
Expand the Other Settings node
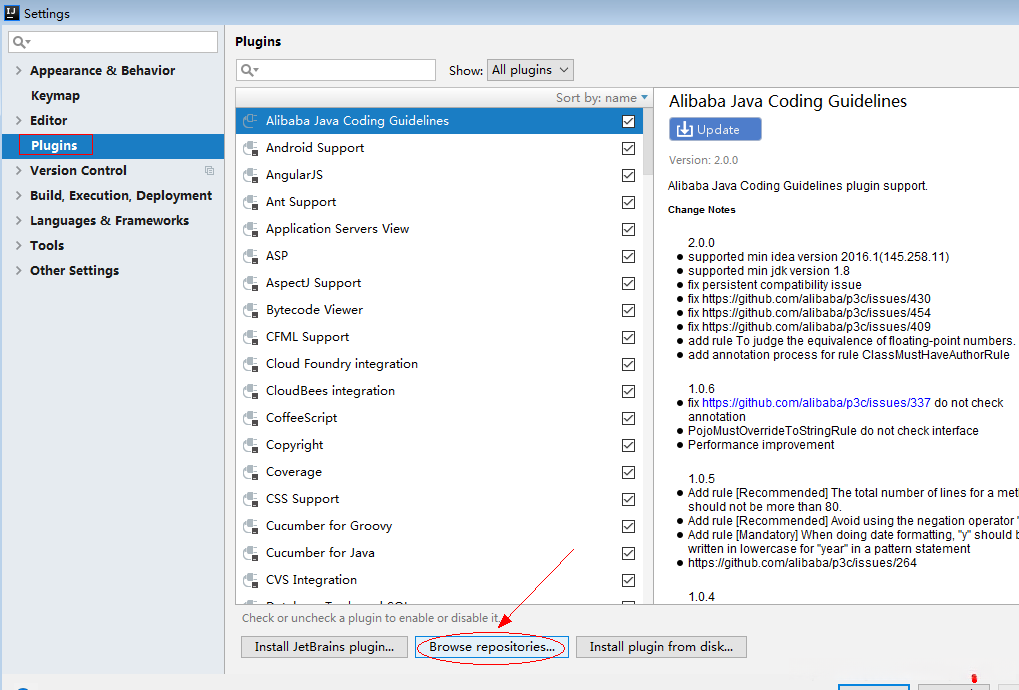click(x=18, y=270)
